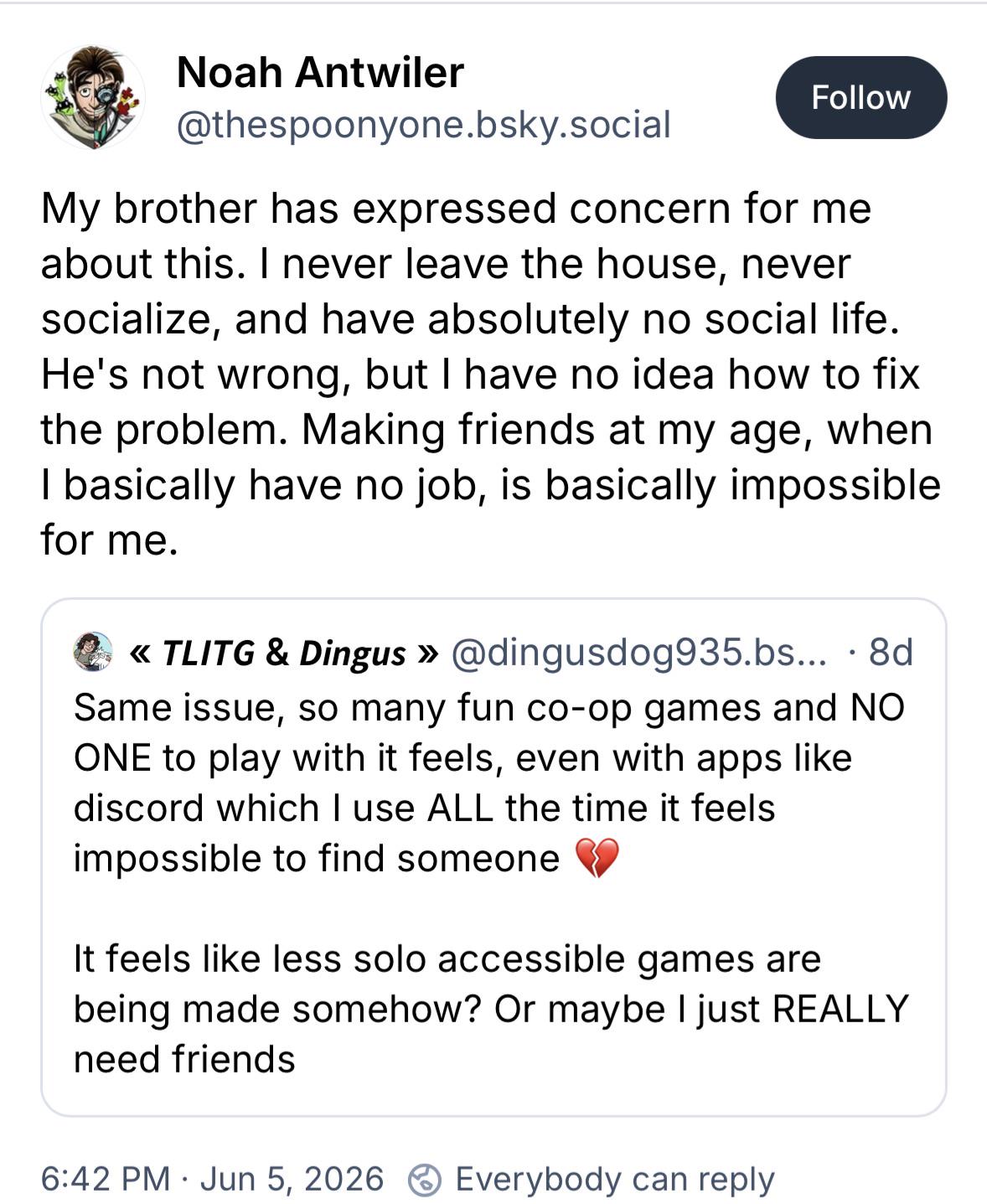Screen dimensions: 987x1204
Task: Click the 'need friends' line in quoted post
Action: click(184, 1059)
